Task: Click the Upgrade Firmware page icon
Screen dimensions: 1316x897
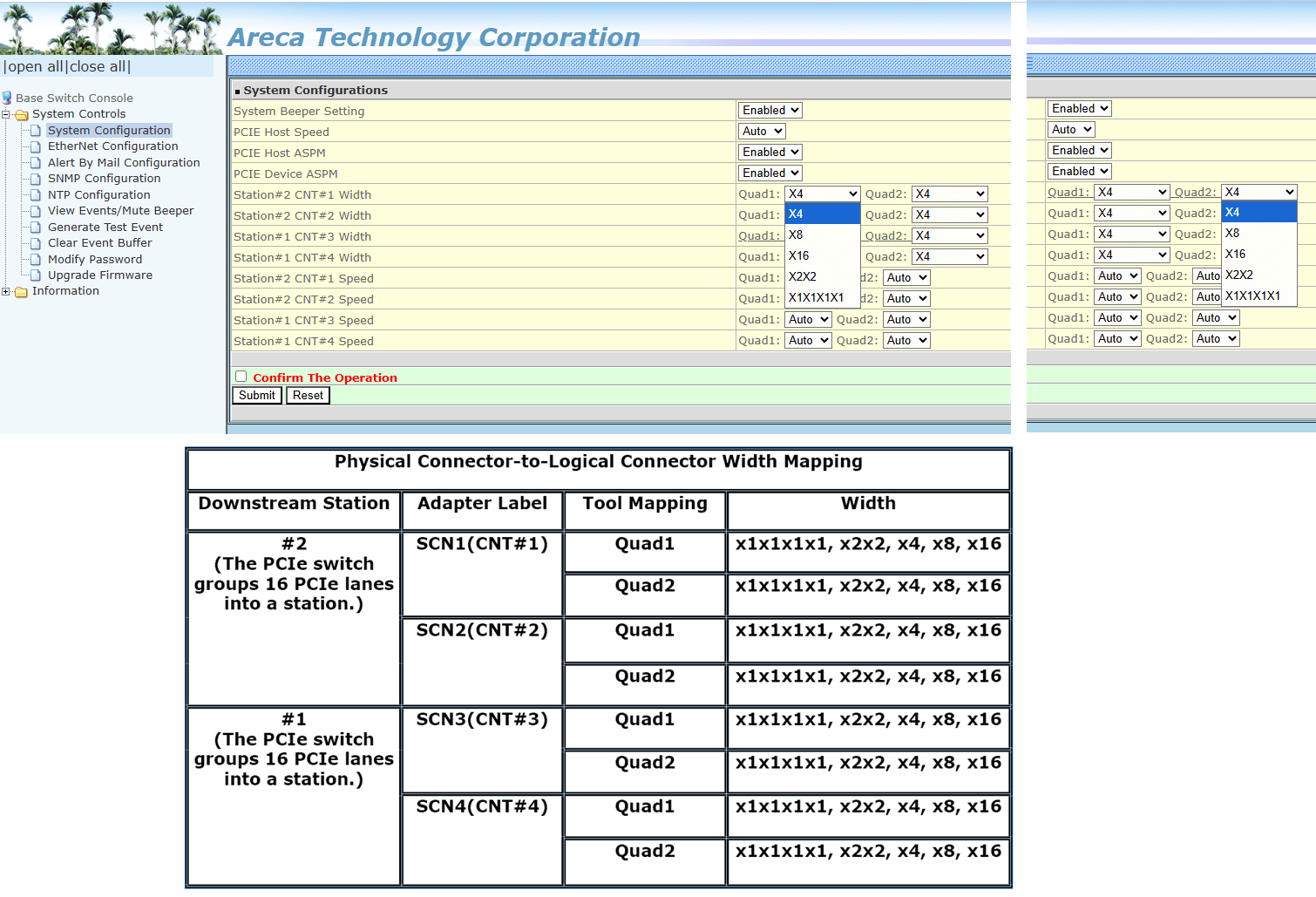Action: [x=36, y=275]
